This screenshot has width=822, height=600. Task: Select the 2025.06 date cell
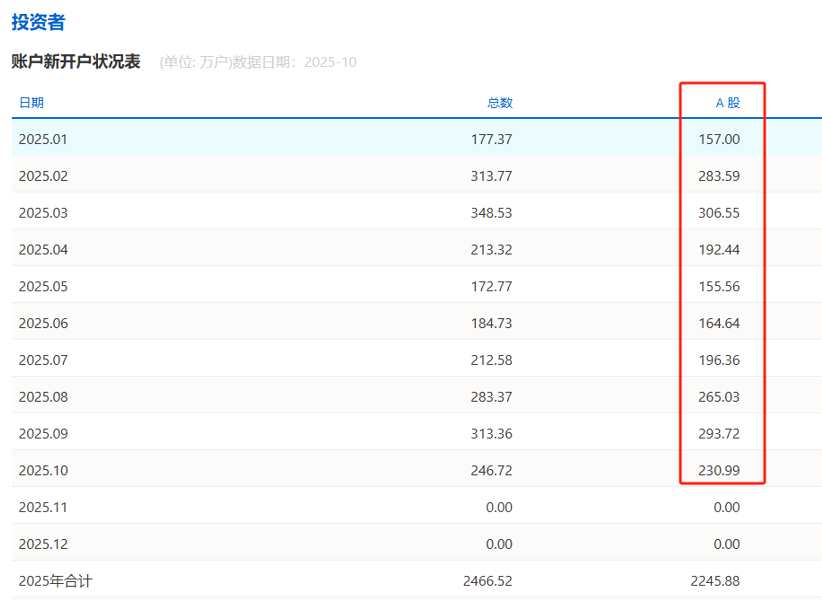(x=43, y=323)
